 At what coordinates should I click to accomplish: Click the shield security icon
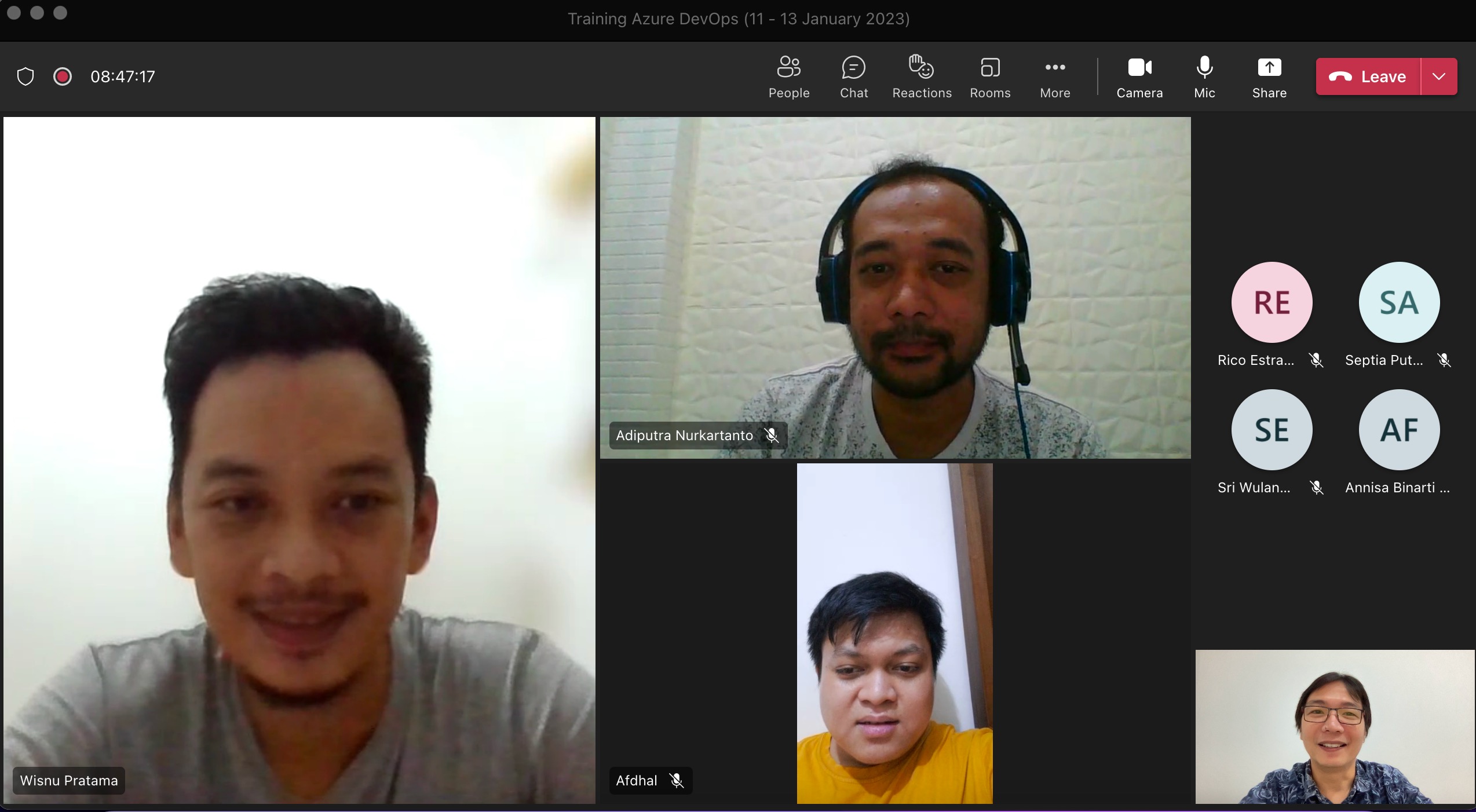(25, 76)
